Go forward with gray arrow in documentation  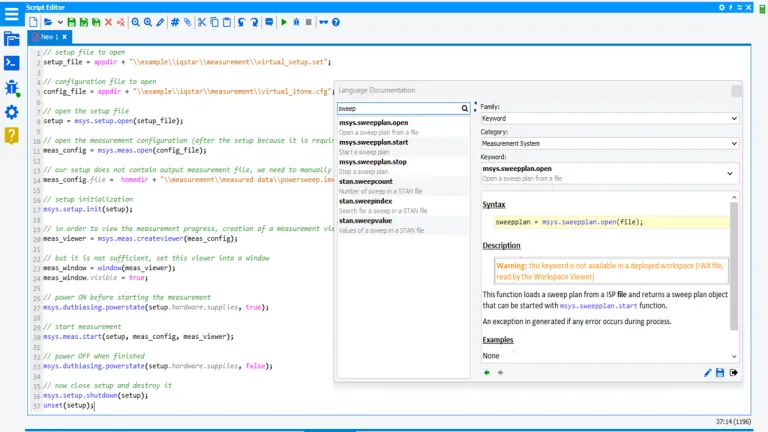click(x=500, y=373)
